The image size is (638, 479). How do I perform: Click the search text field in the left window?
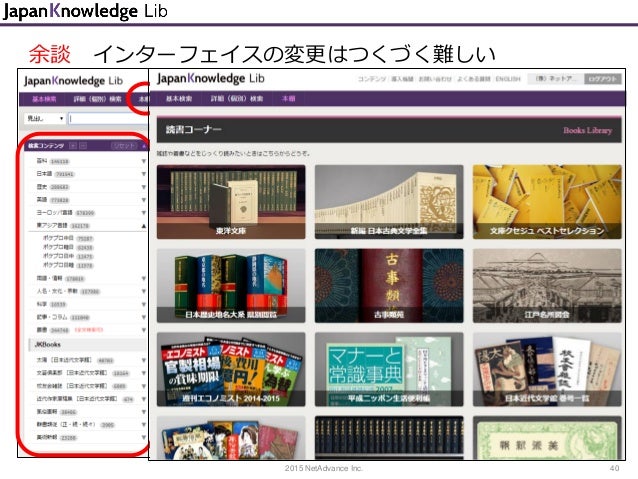coord(109,118)
